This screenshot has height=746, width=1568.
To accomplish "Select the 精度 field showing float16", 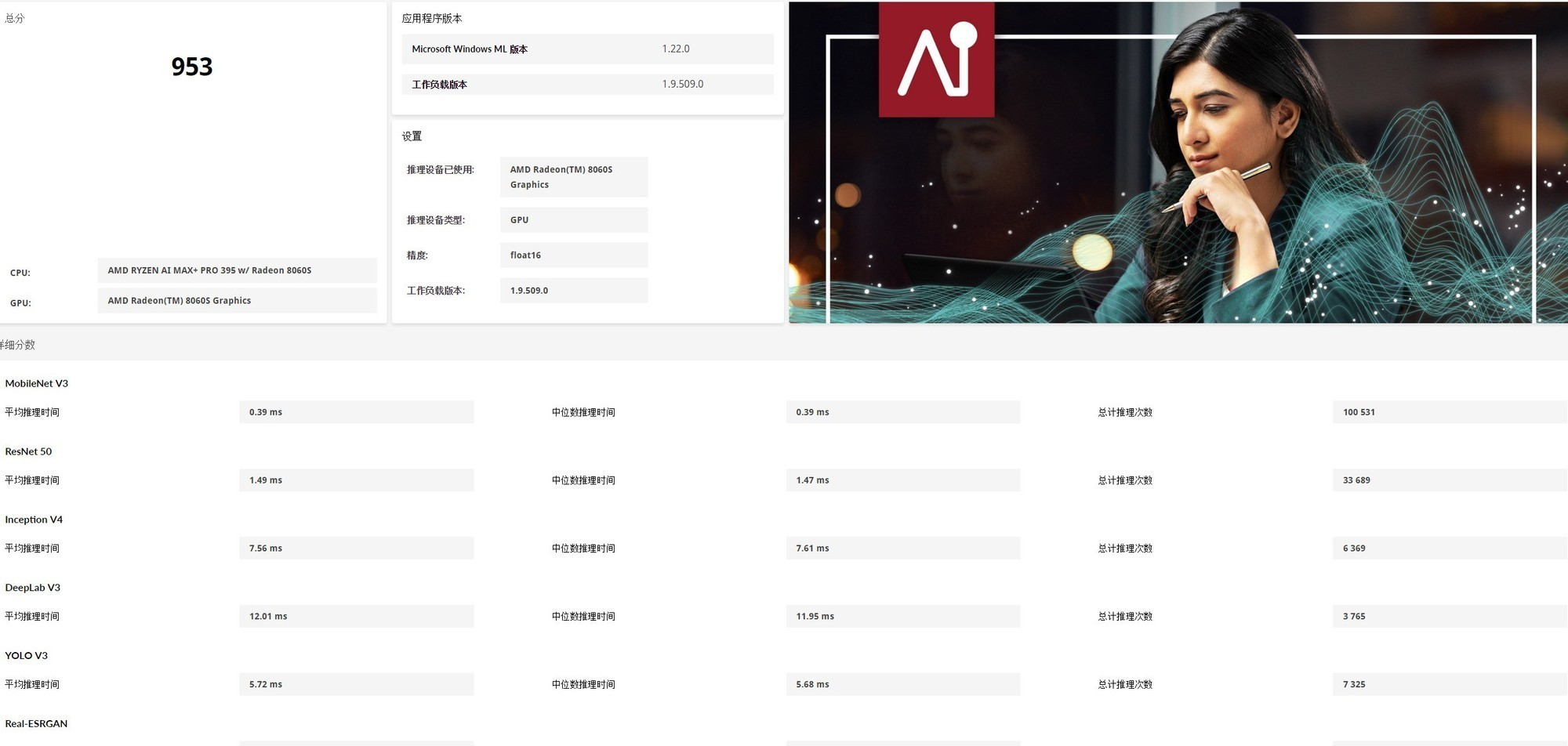I will coord(573,255).
